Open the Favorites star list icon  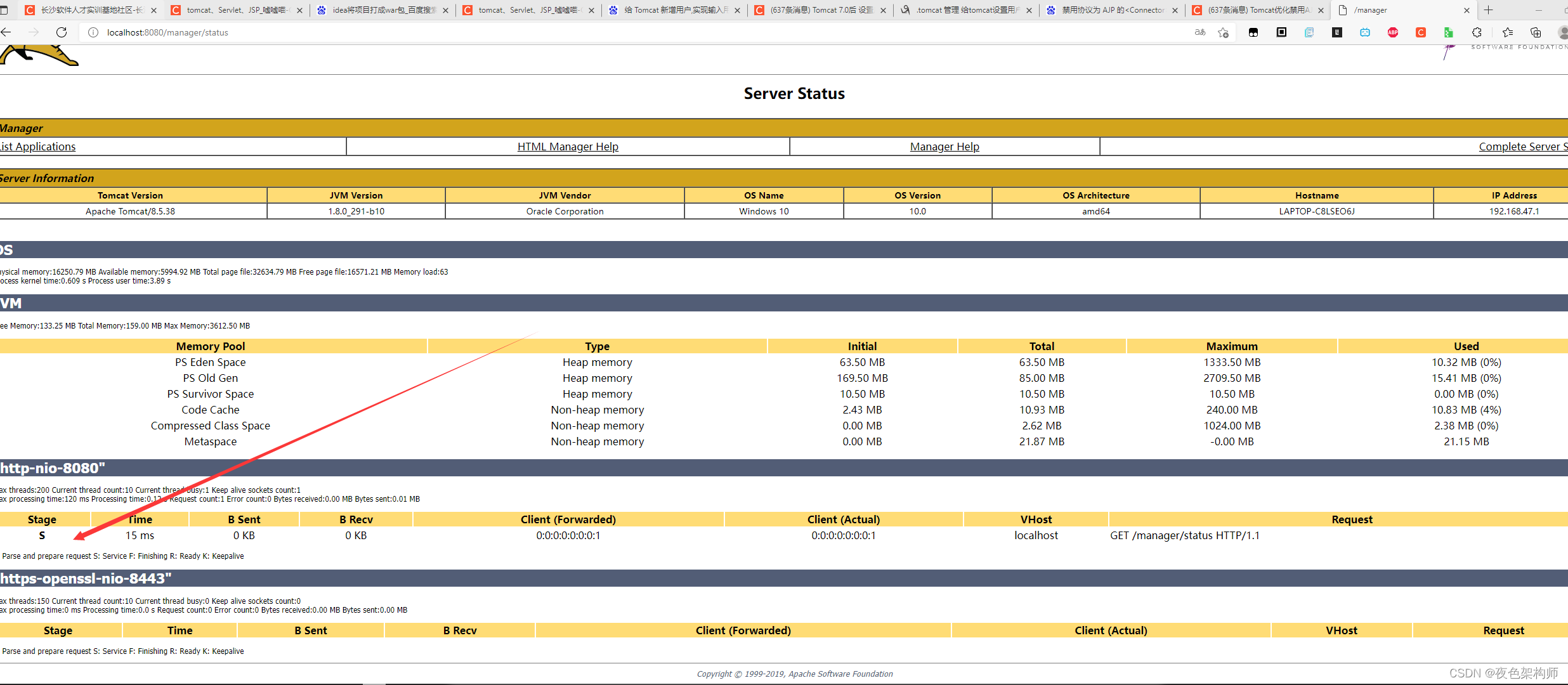point(1508,32)
